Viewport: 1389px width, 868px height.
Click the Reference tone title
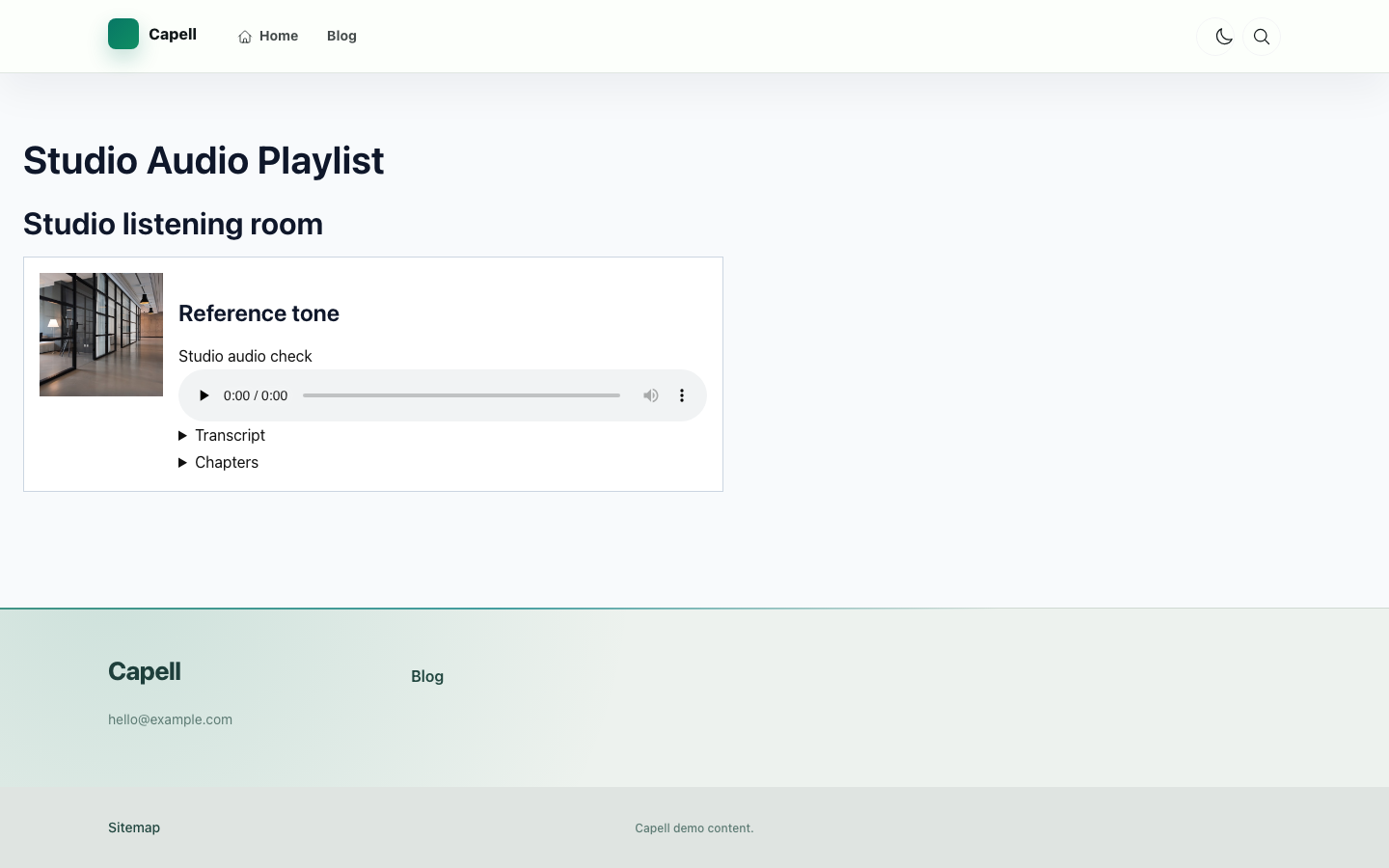pos(259,313)
